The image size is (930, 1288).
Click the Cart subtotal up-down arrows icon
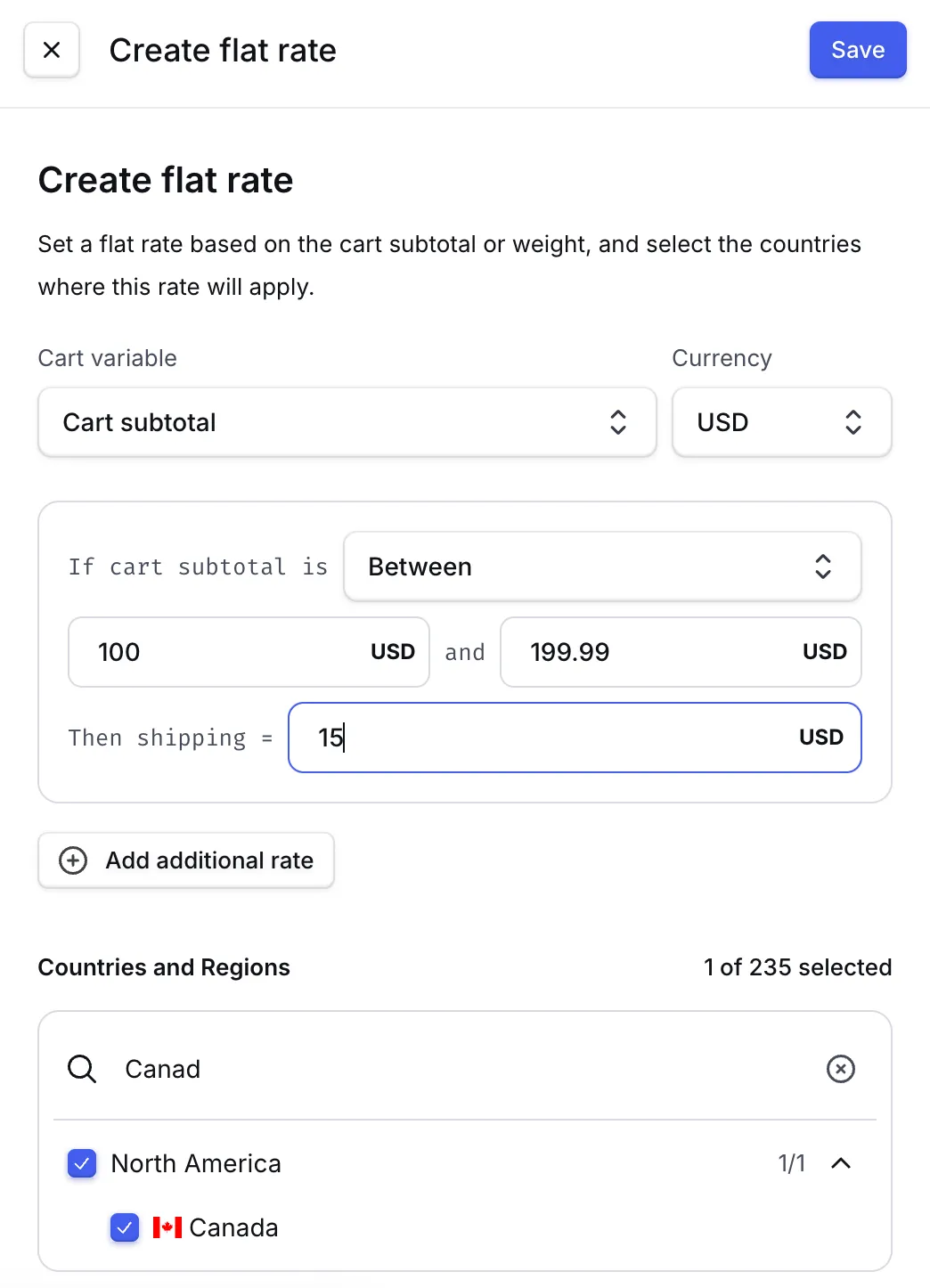pos(618,422)
